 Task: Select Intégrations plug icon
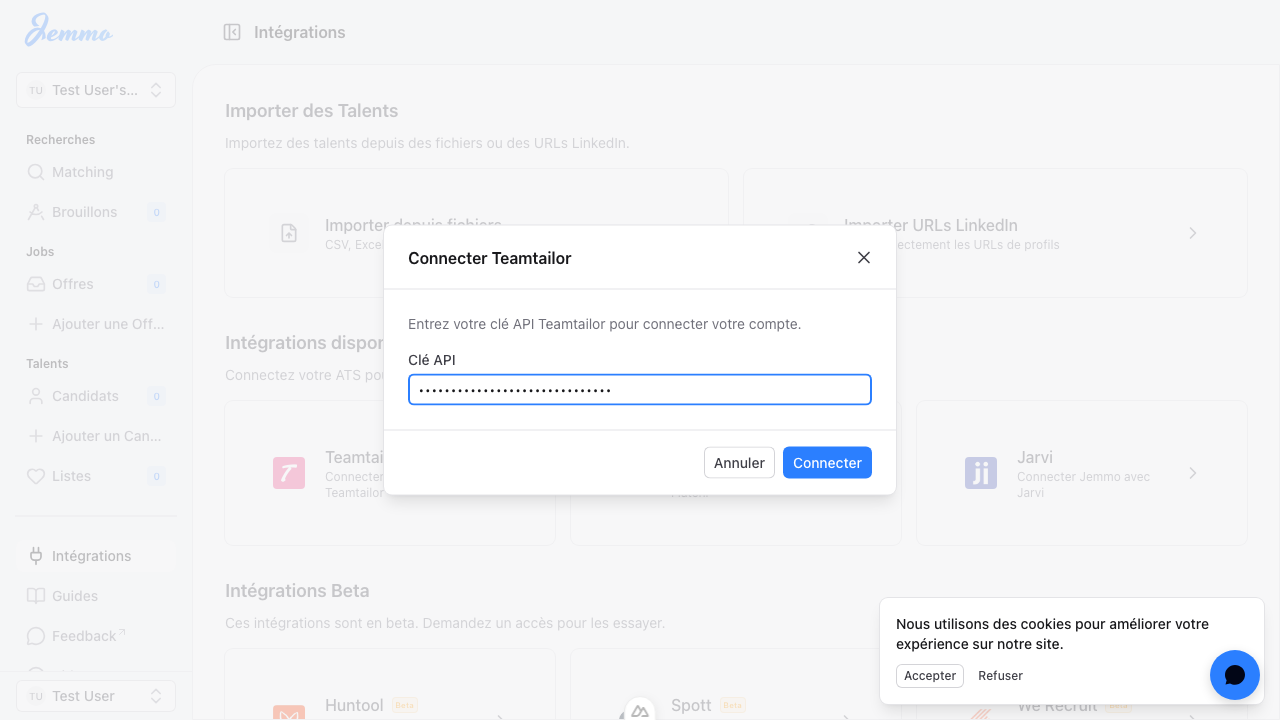(36, 556)
